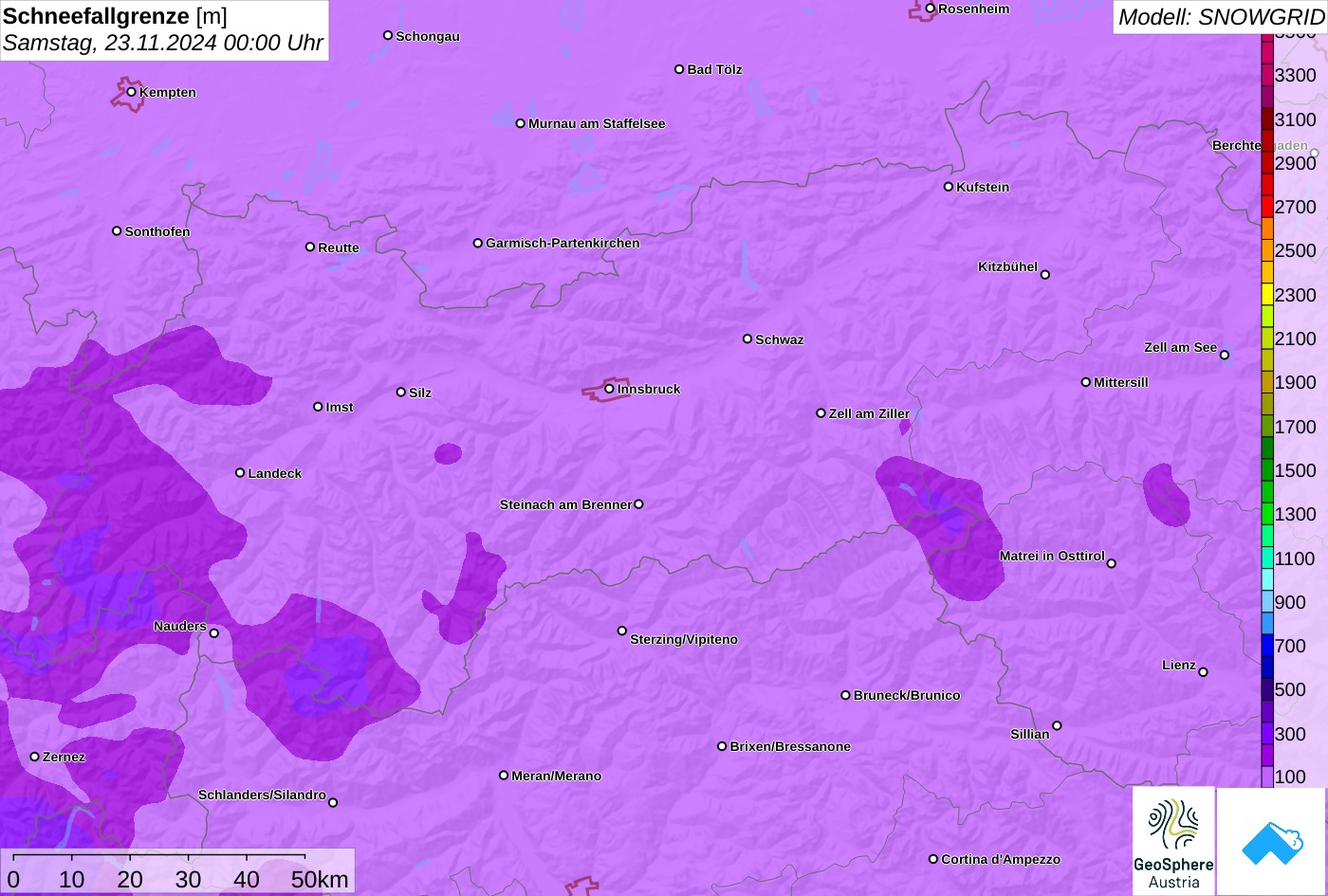Click the Cortina d'Ampezzo marker dot
This screenshot has width=1328, height=896.
(x=933, y=859)
